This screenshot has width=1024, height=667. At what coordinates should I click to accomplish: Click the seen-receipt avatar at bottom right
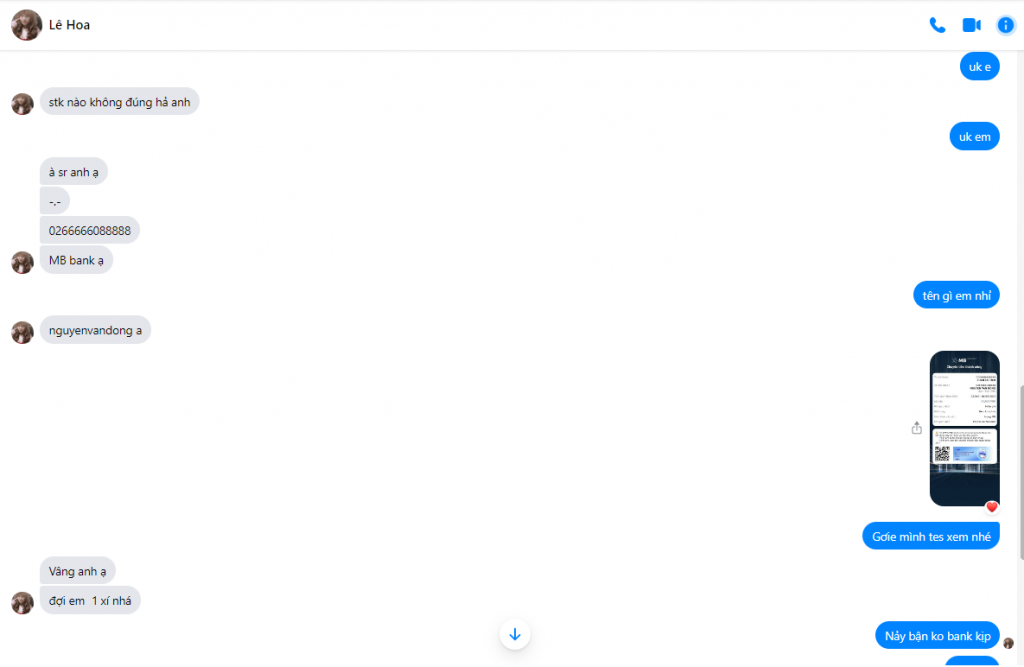tap(1008, 643)
